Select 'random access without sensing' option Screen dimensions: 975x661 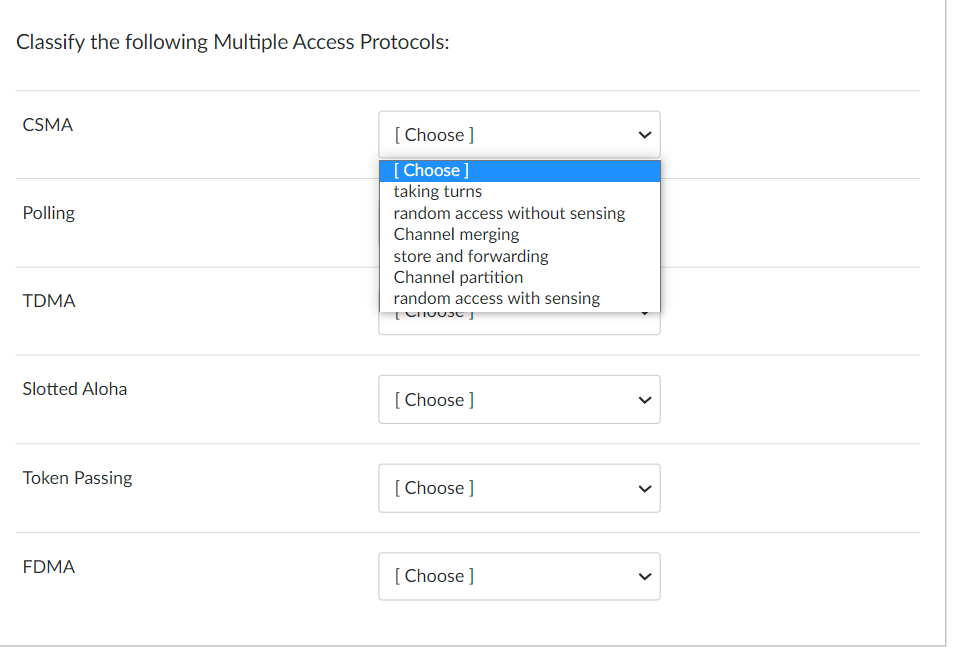[509, 213]
